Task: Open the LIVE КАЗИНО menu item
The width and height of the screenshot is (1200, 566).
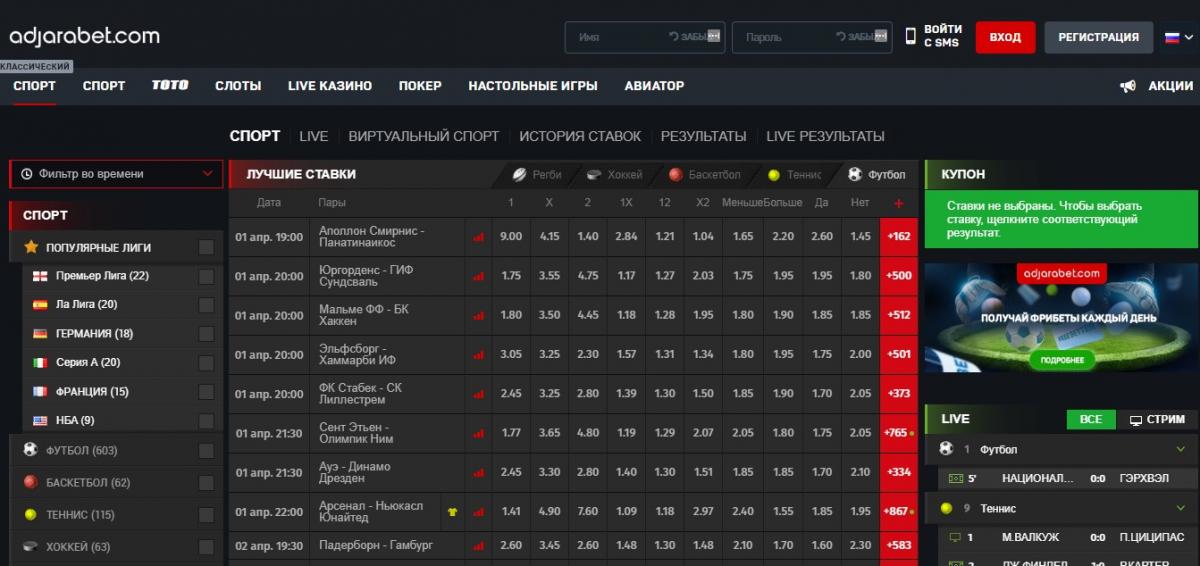Action: 330,86
